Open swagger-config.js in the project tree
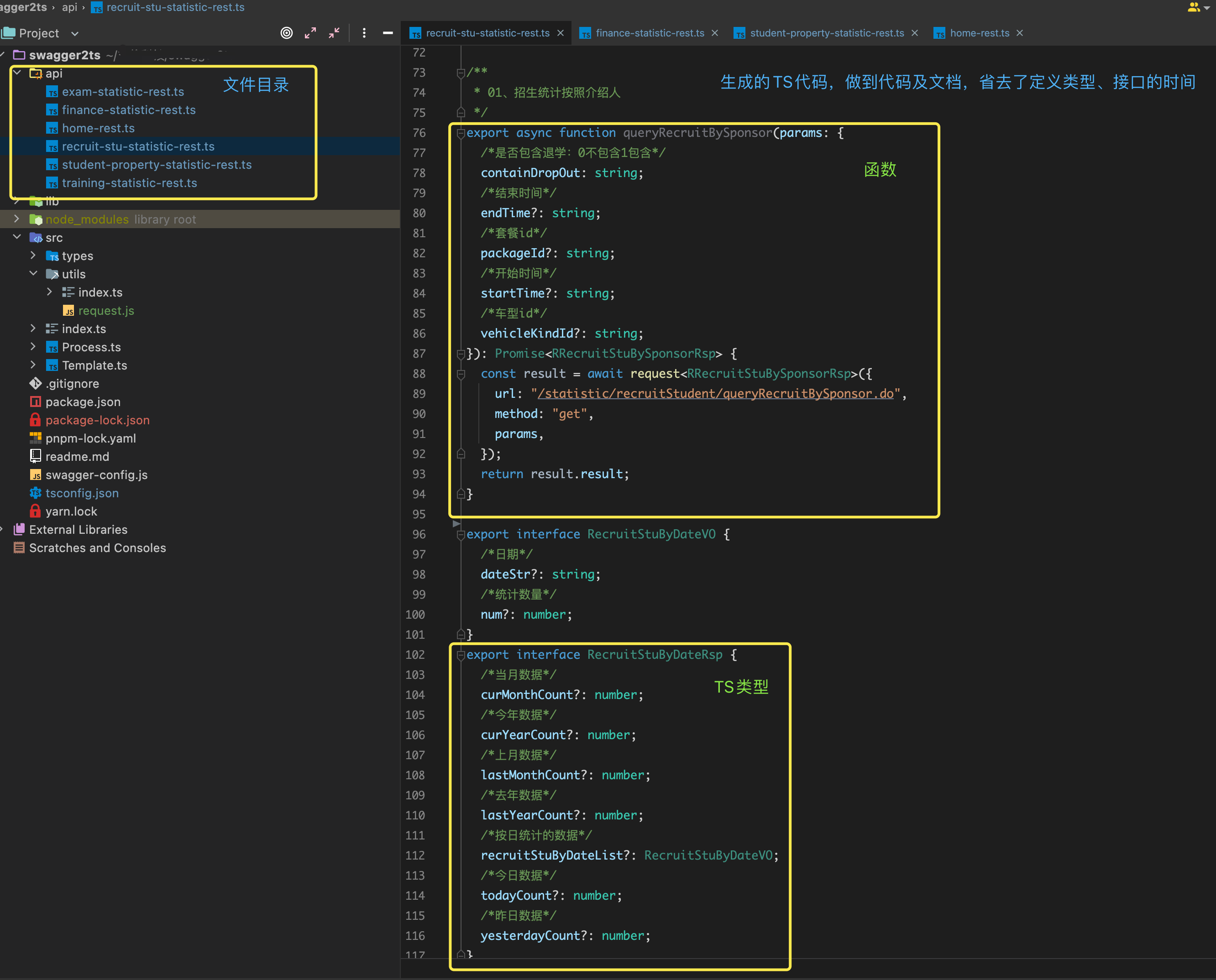The height and width of the screenshot is (980, 1216). [x=96, y=475]
